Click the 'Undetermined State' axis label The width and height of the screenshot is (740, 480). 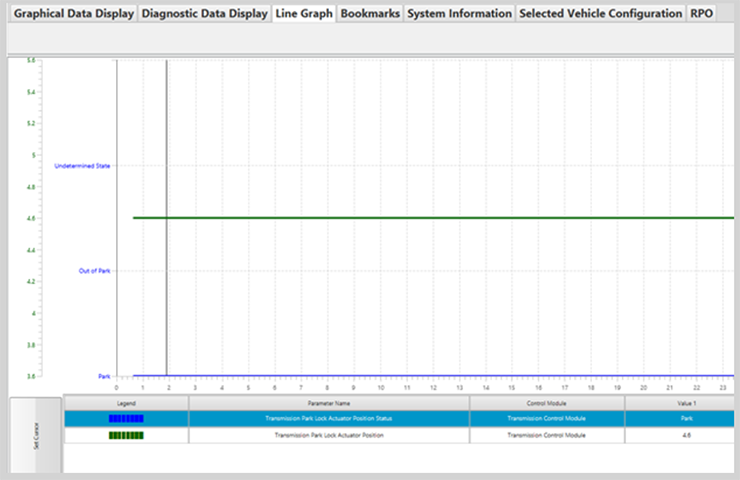82,164
